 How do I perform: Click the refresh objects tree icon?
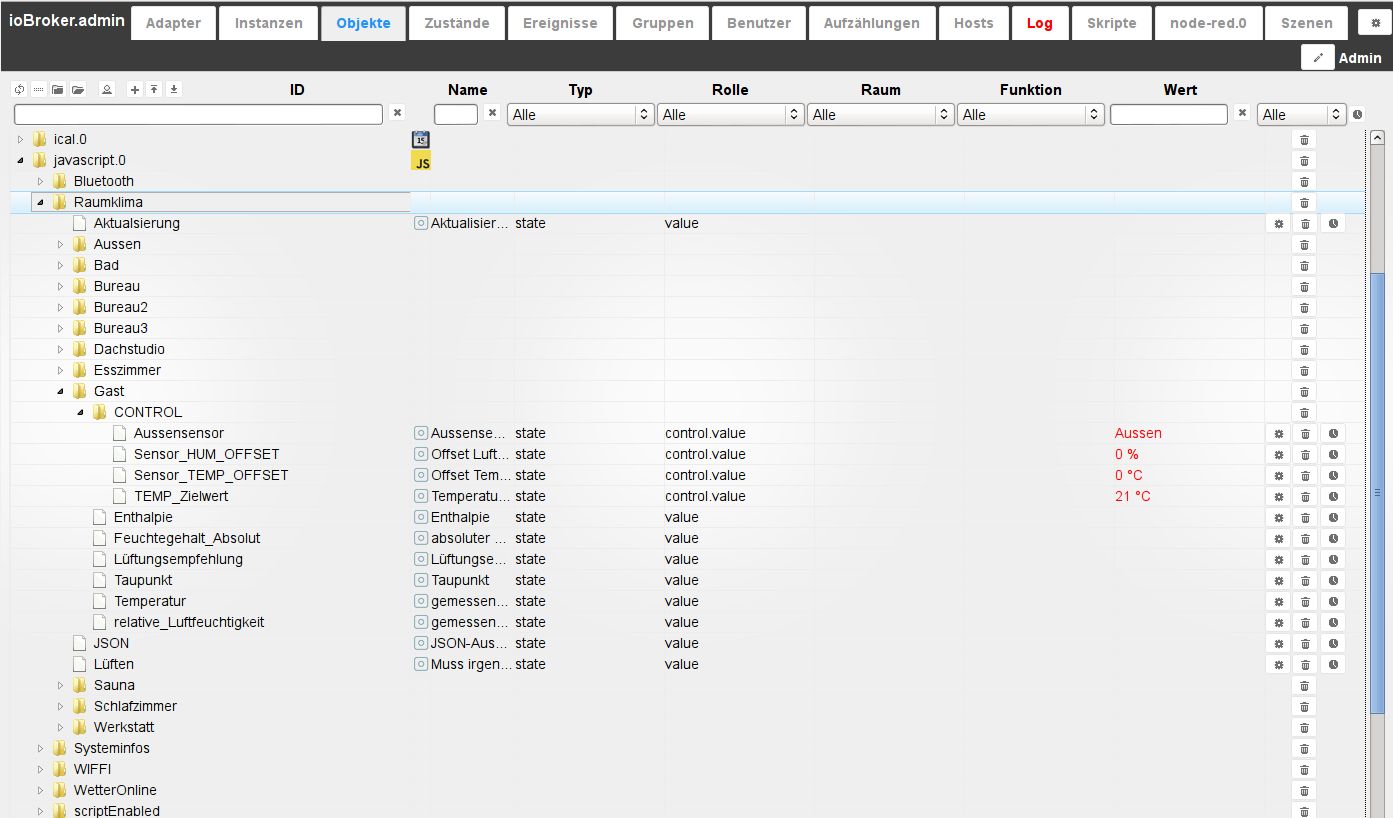(x=19, y=90)
